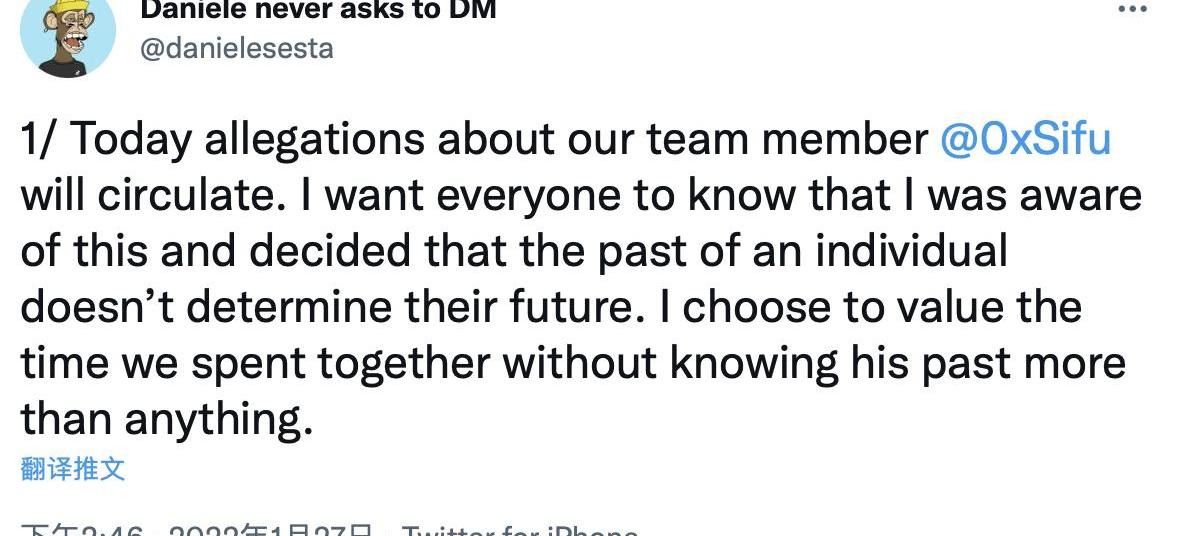Click the @danielesesta handle
The width and height of the screenshot is (1183, 536).
237,47
